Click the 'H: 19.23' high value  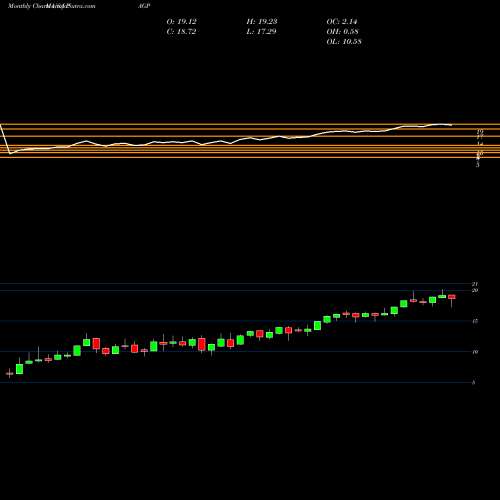coord(262,22)
